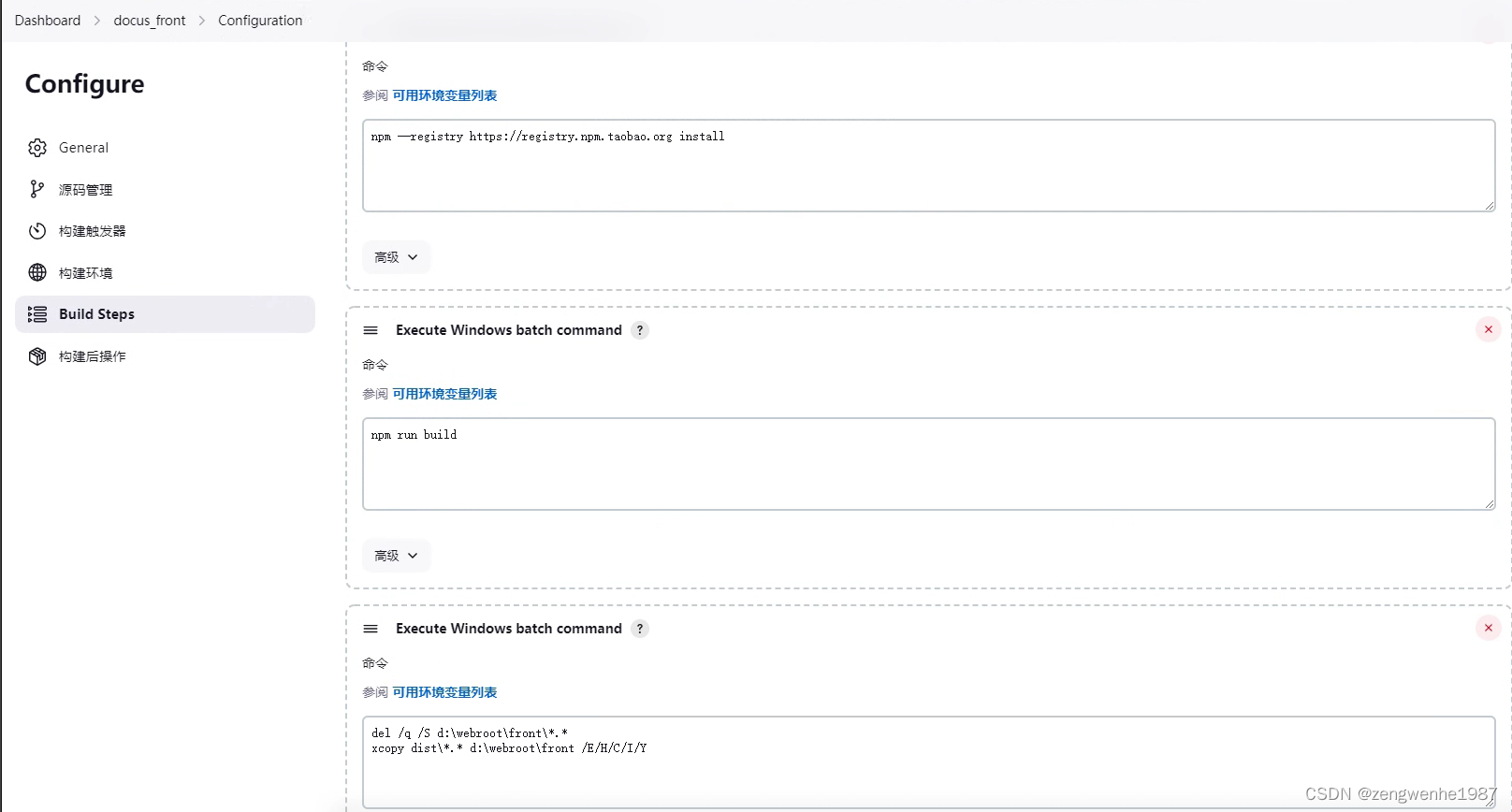Click the build environment globe icon
Viewport: 1512px width, 812px height.
coord(37,272)
